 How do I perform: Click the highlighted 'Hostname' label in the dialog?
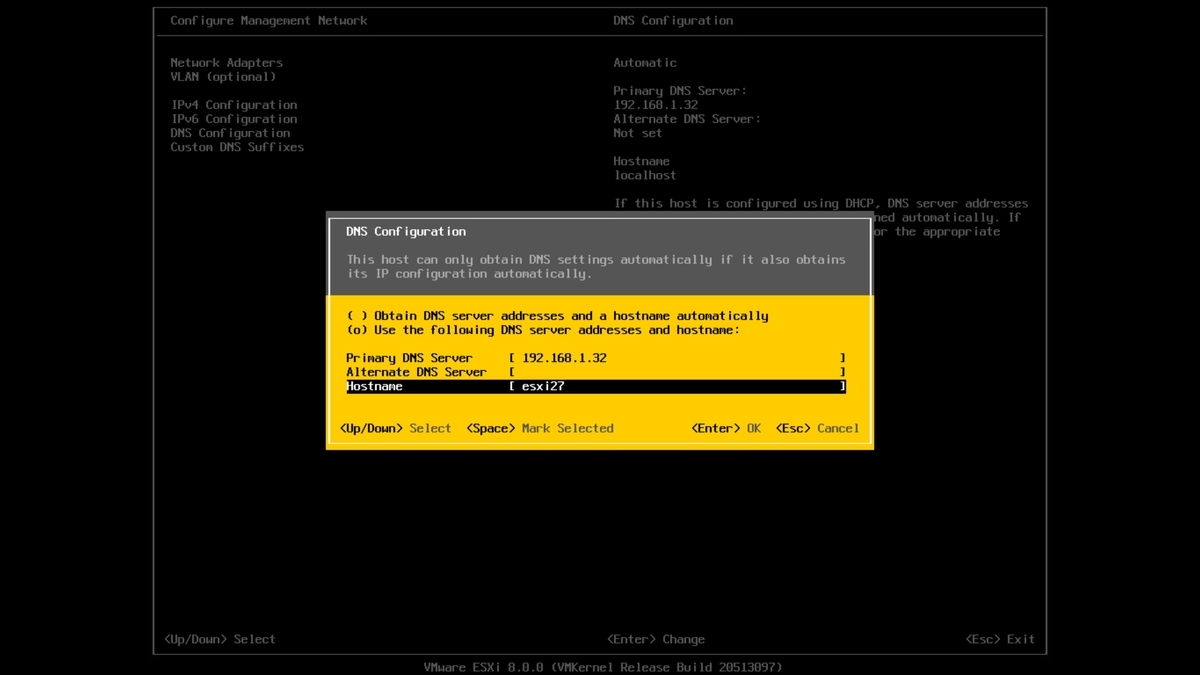(x=374, y=386)
